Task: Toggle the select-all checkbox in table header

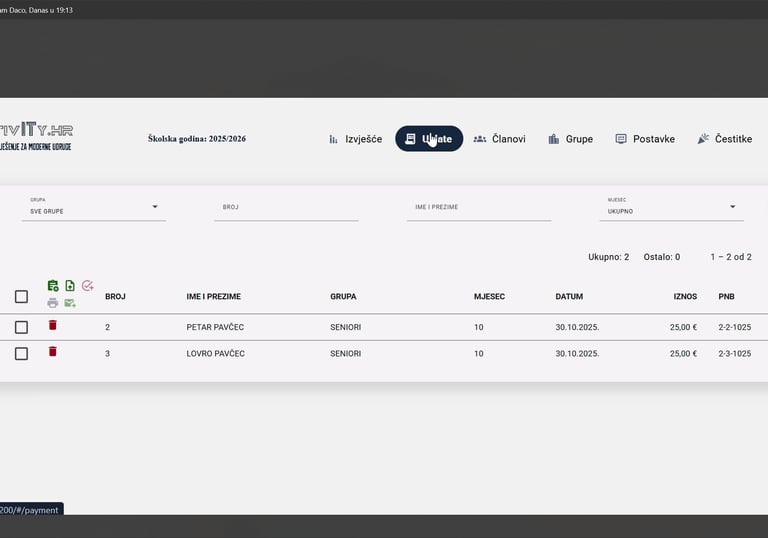Action: [21, 296]
